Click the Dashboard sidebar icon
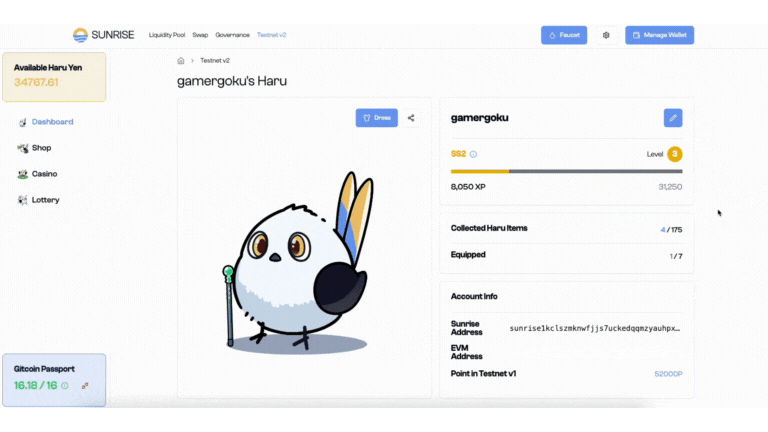Viewport: 768px width, 432px height. (x=23, y=122)
